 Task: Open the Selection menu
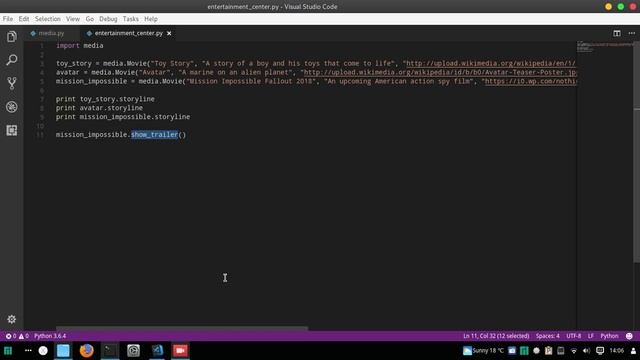[47, 19]
